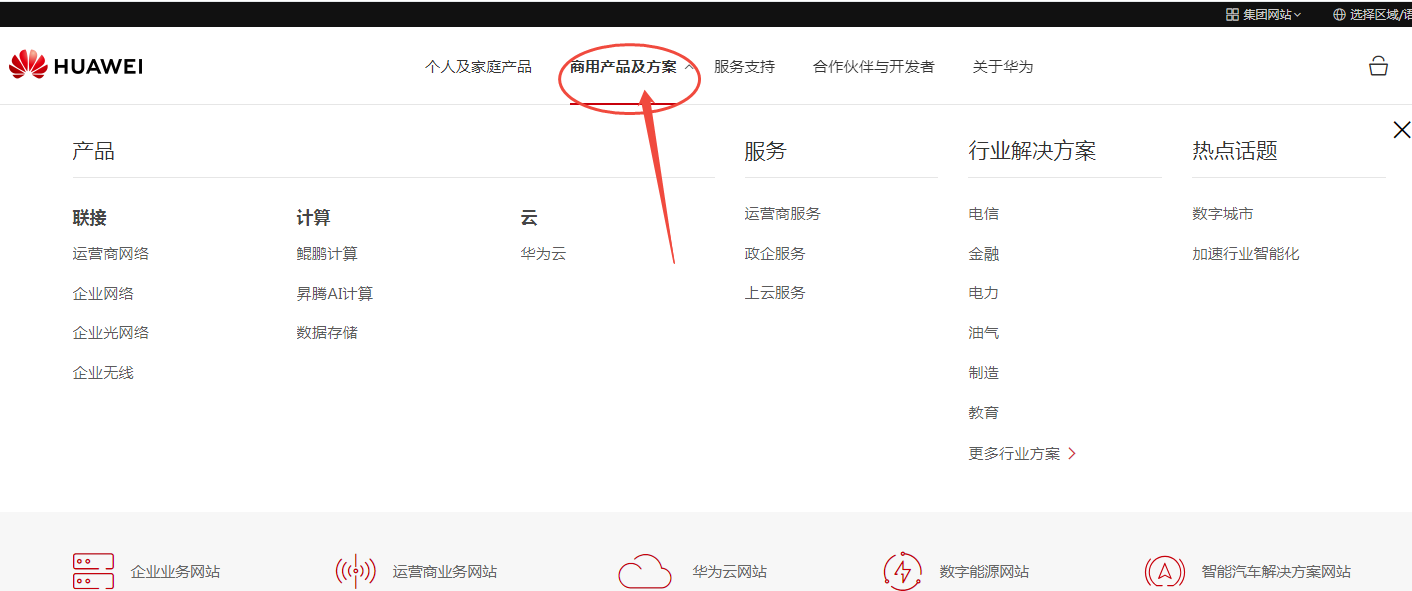Go to 数据存储
This screenshot has width=1412, height=591.
[x=327, y=332]
